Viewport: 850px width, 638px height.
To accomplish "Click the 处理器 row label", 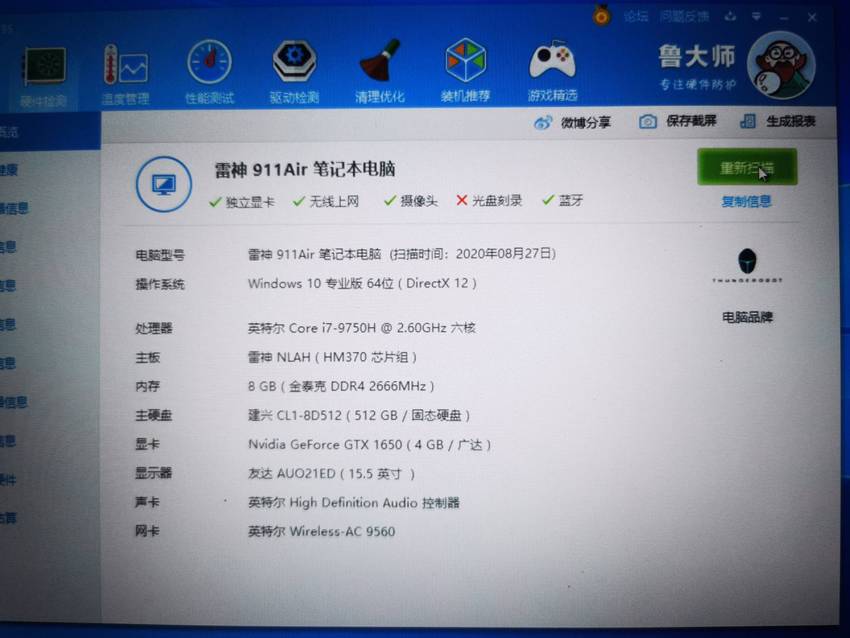I will [x=153, y=328].
